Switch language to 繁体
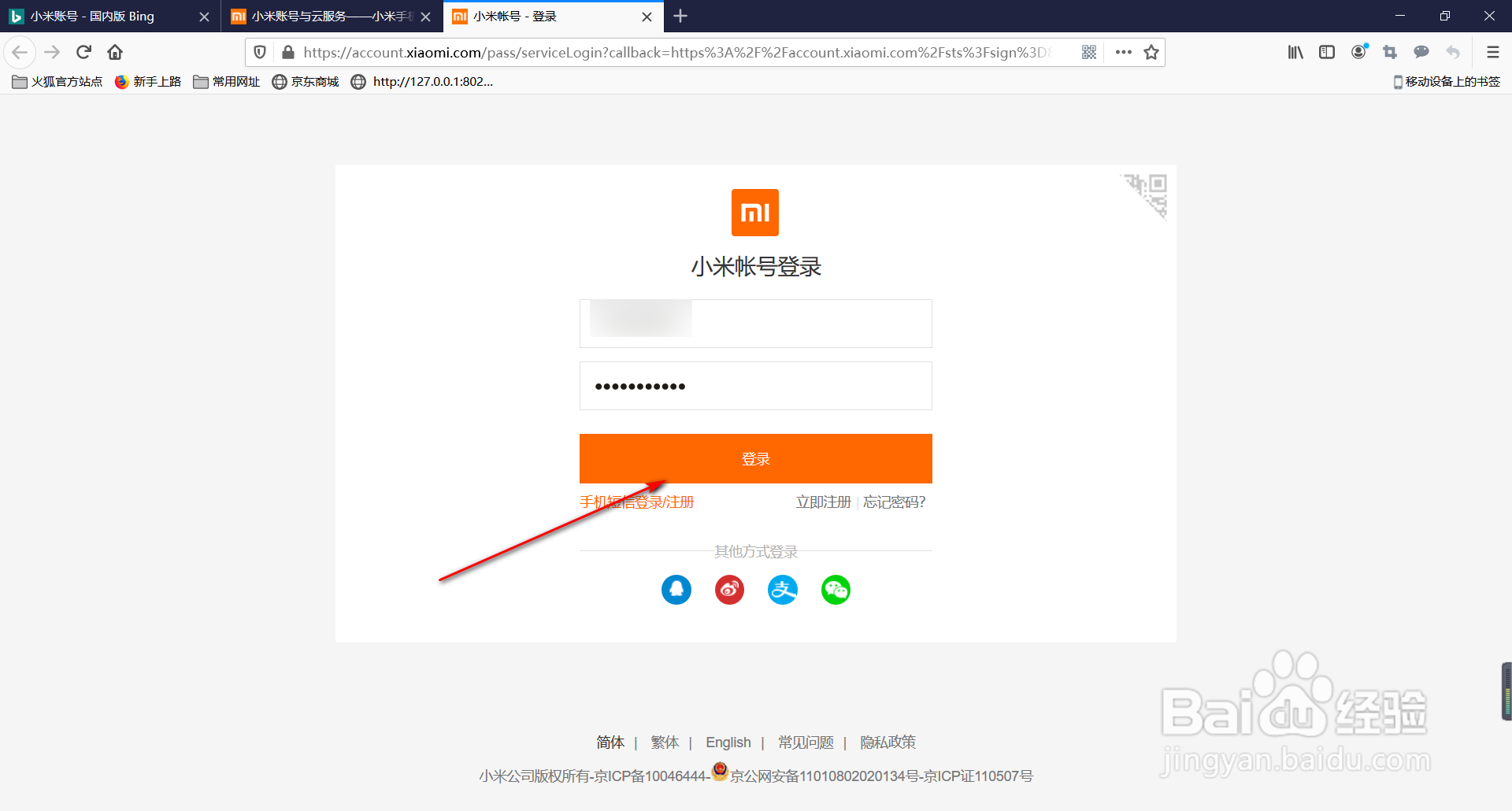Image resolution: width=1512 pixels, height=811 pixels. 665,742
